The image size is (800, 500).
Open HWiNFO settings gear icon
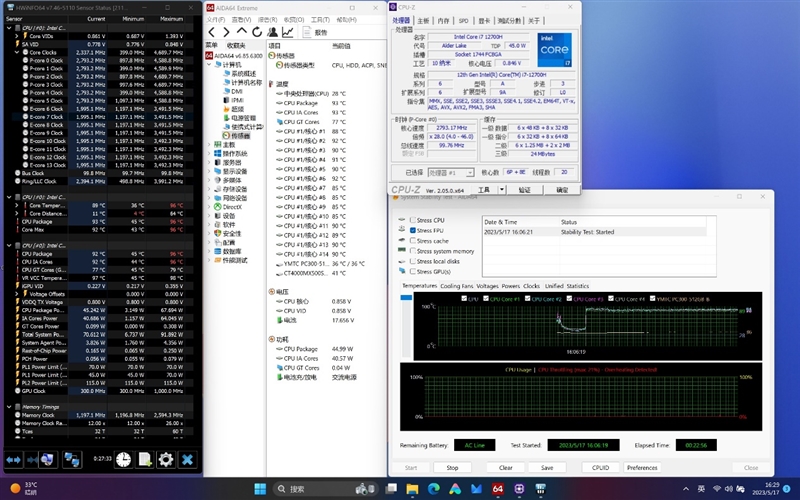click(166, 460)
